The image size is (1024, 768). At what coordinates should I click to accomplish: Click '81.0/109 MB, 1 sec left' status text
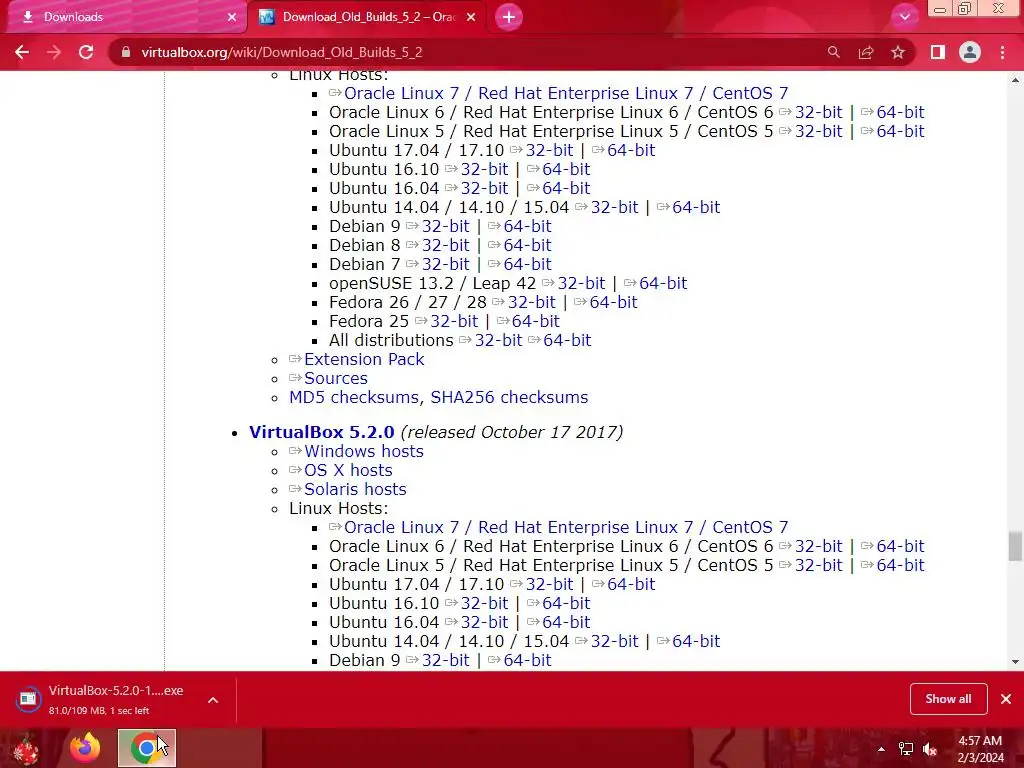[99, 711]
